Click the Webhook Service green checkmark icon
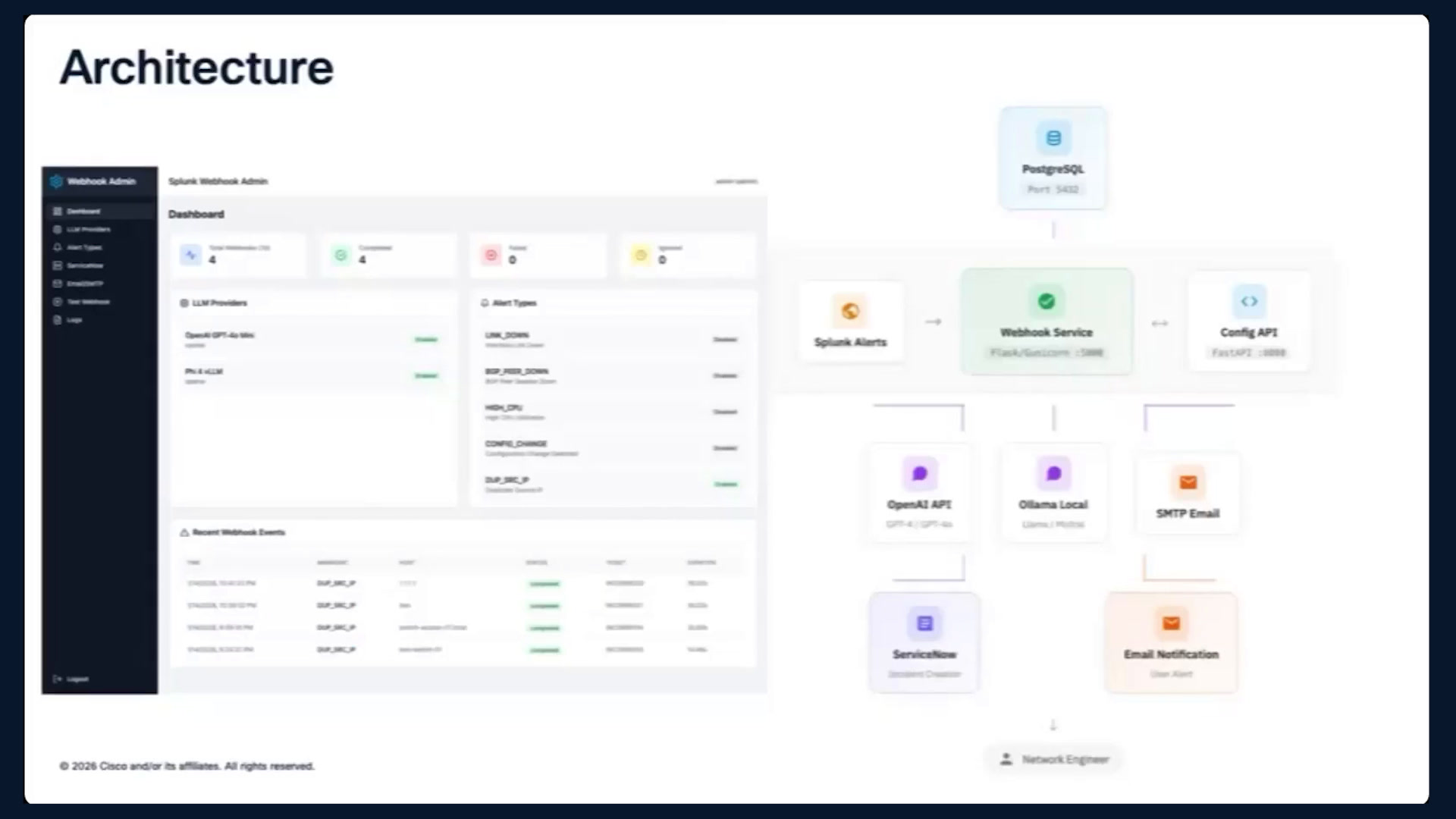The height and width of the screenshot is (819, 1456). tap(1046, 301)
